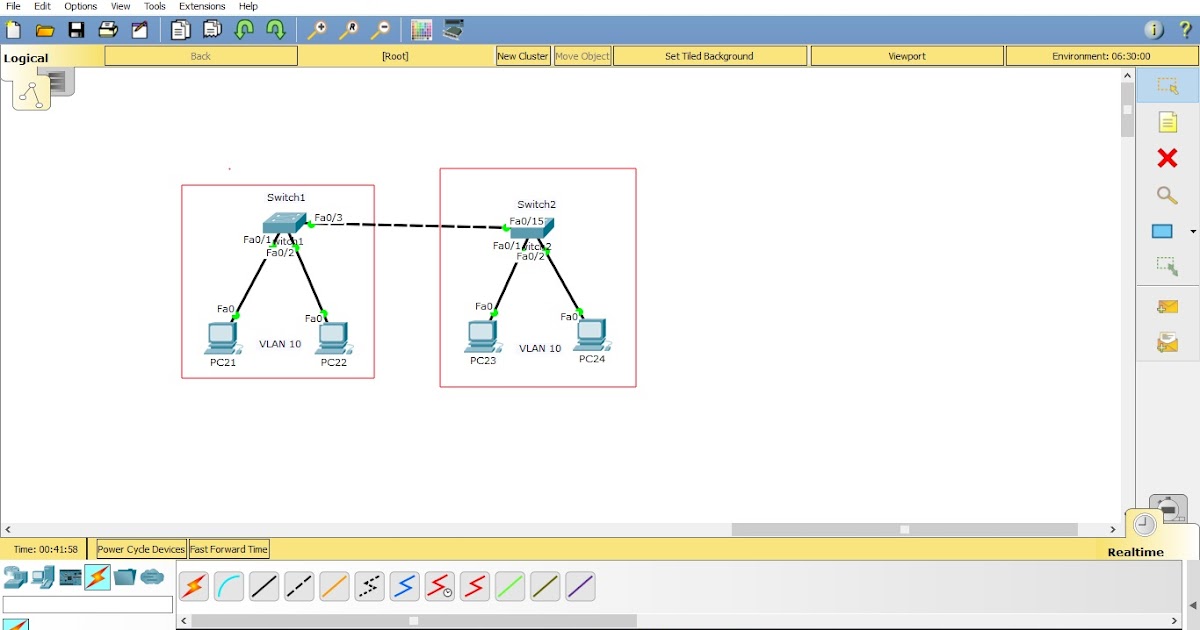The width and height of the screenshot is (1200, 630).
Task: Activate the Inspect magnifier tool
Action: (1167, 195)
